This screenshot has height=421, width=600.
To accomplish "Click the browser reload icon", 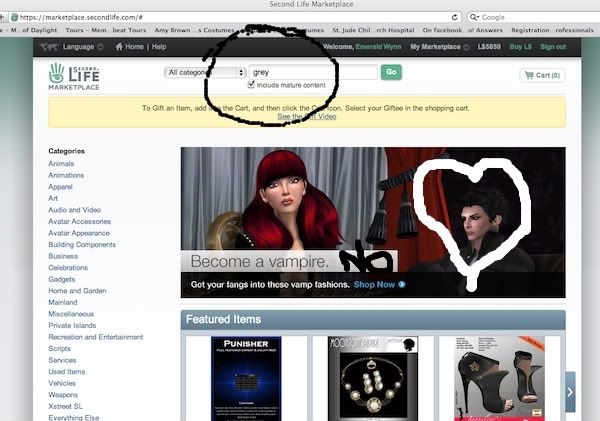I will (x=454, y=17).
